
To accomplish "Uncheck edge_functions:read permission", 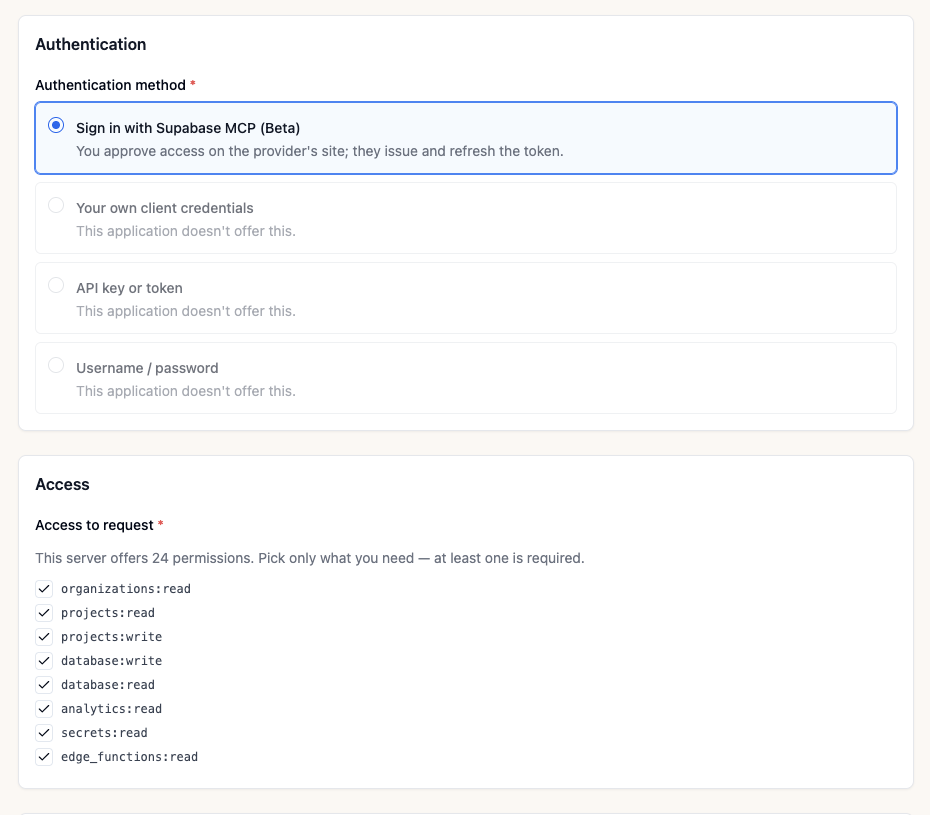I will coord(44,757).
